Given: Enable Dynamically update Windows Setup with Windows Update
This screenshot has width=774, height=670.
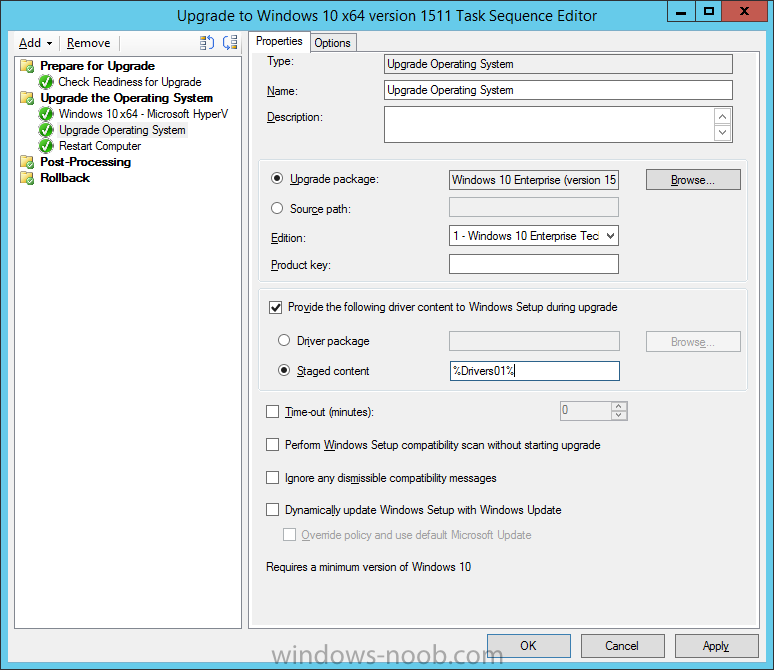Looking at the screenshot, I should [272, 510].
